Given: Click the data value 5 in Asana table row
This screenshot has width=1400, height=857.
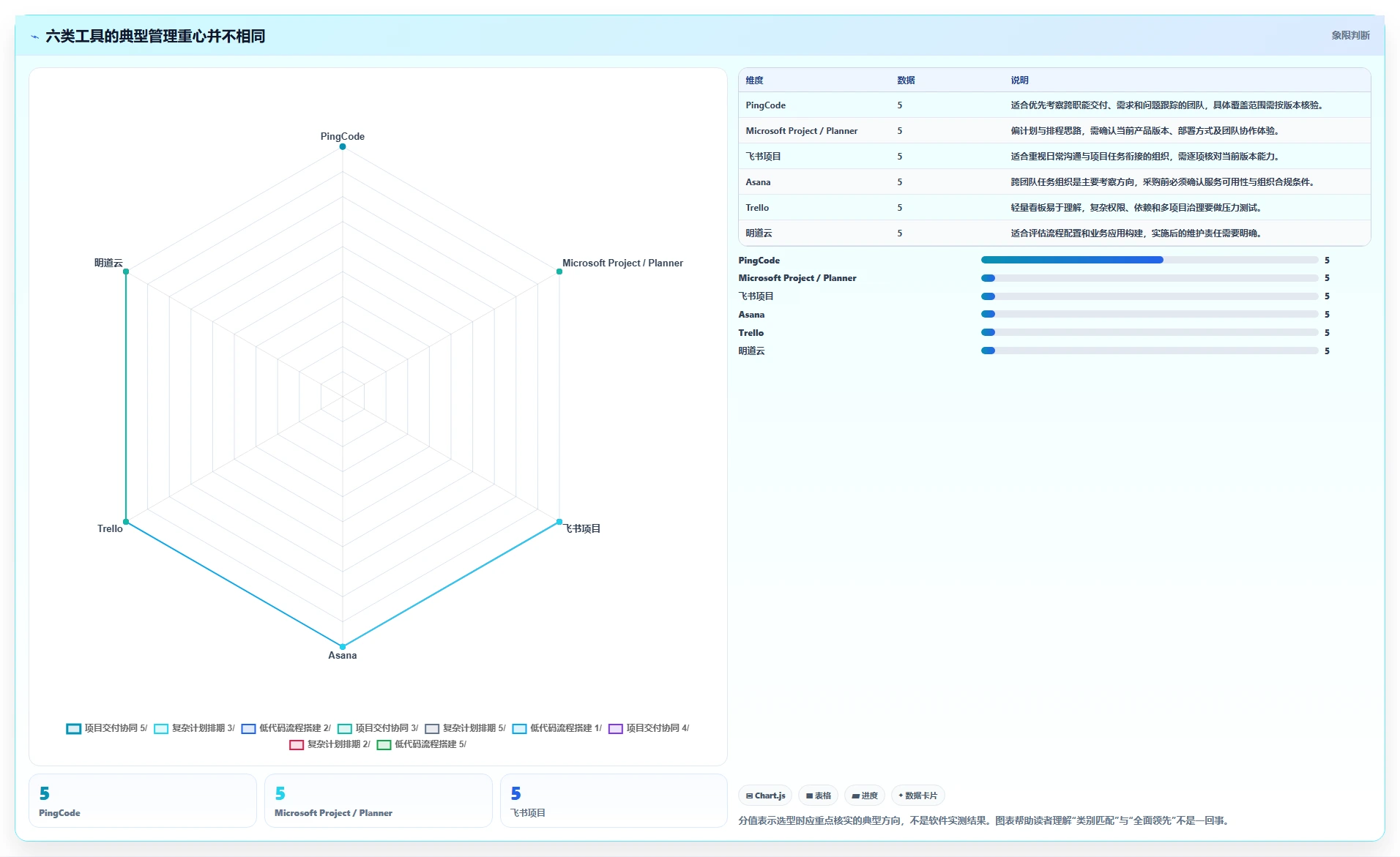Looking at the screenshot, I should point(900,182).
